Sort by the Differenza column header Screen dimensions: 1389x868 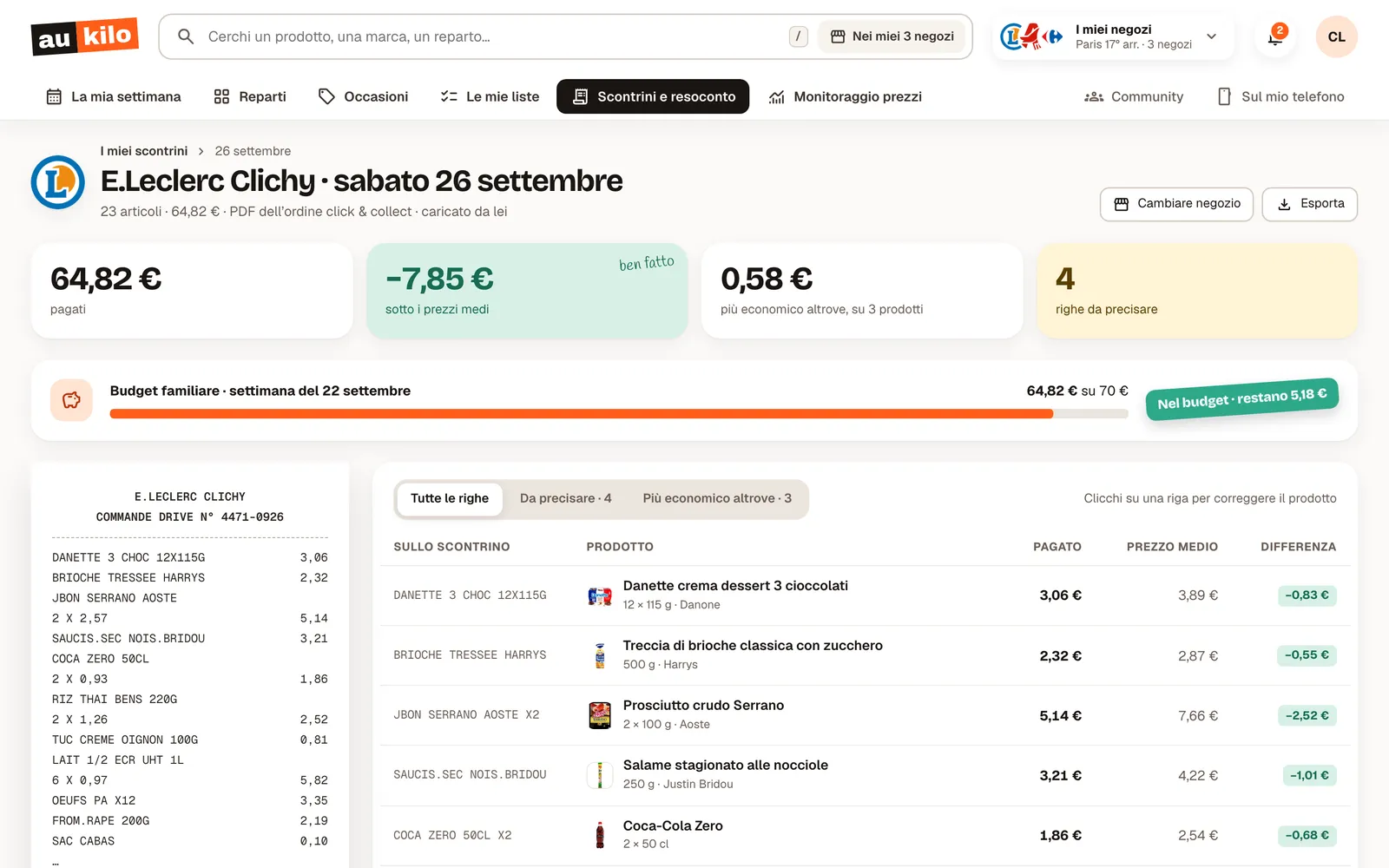[x=1298, y=547]
